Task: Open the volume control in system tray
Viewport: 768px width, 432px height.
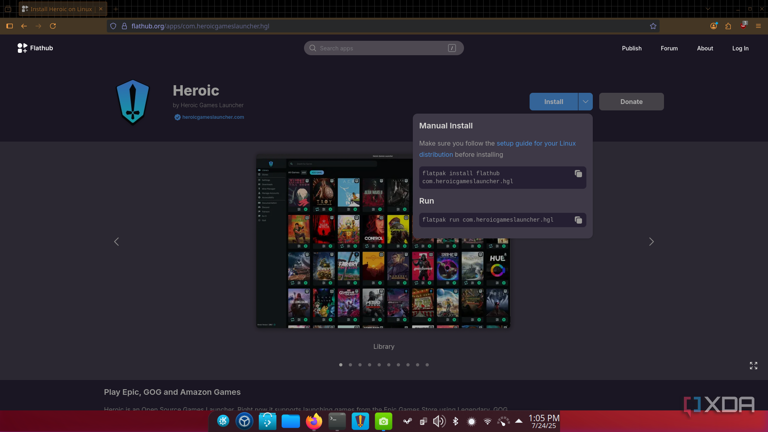Action: tap(438, 422)
